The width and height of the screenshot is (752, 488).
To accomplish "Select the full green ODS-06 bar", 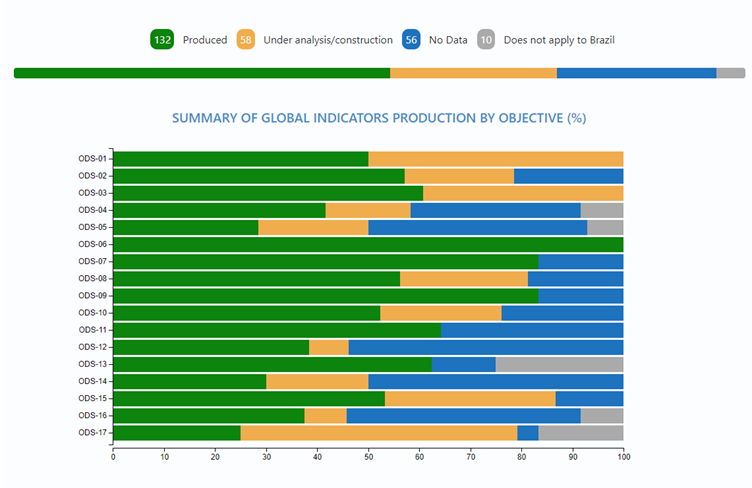I will coord(368,244).
